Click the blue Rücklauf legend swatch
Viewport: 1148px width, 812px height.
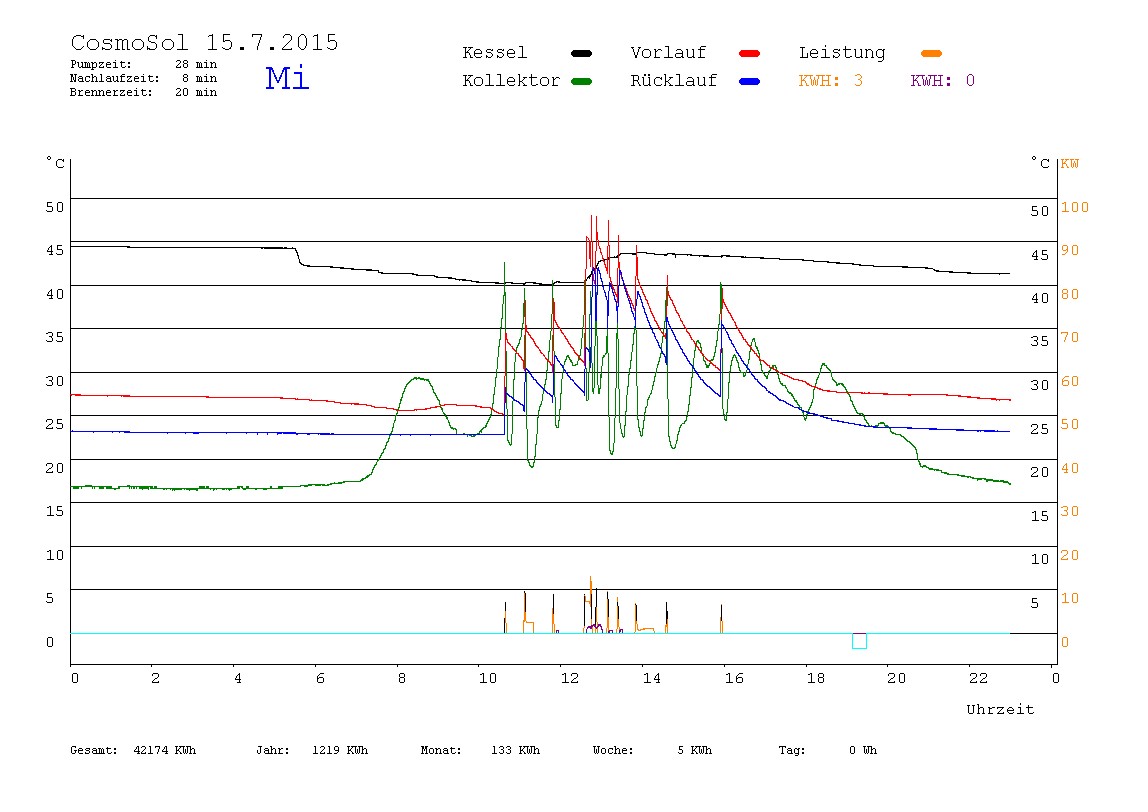pos(750,81)
